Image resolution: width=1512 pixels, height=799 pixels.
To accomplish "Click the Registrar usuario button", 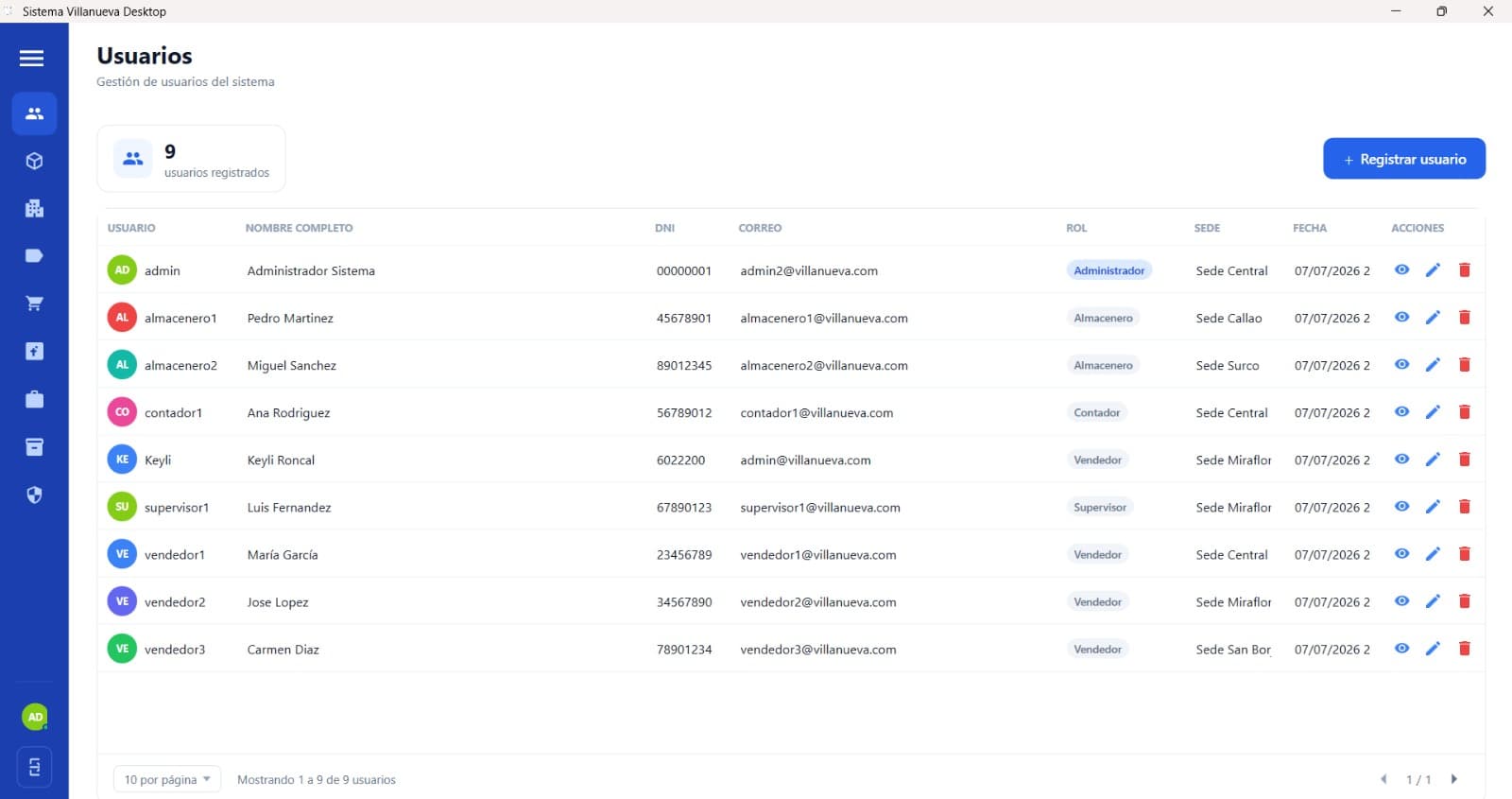I will [1404, 159].
